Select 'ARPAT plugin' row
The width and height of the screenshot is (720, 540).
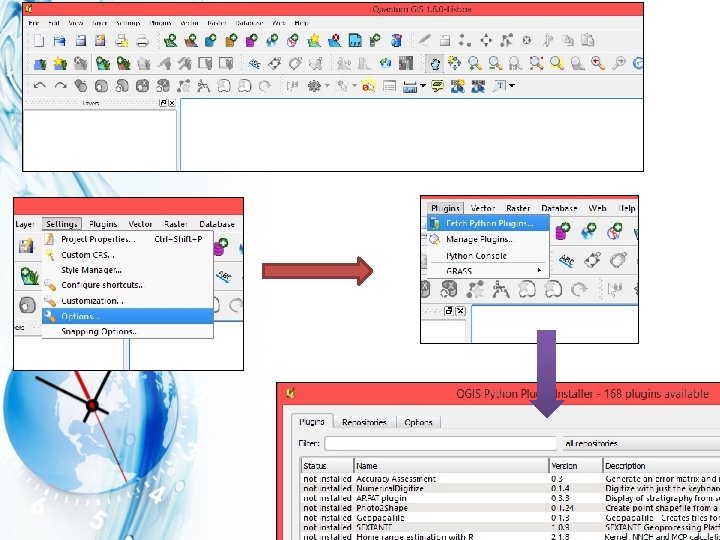coord(511,498)
